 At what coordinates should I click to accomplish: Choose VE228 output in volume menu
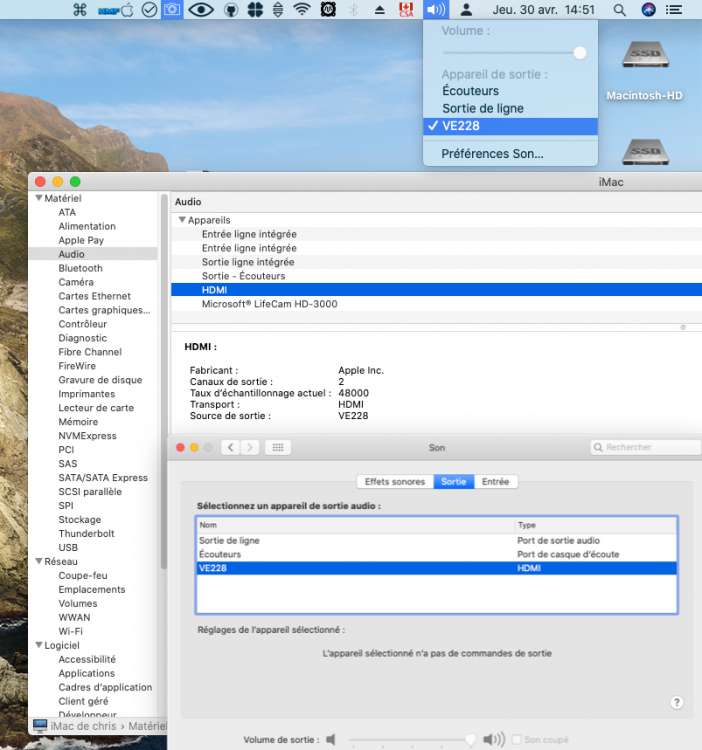(510, 126)
